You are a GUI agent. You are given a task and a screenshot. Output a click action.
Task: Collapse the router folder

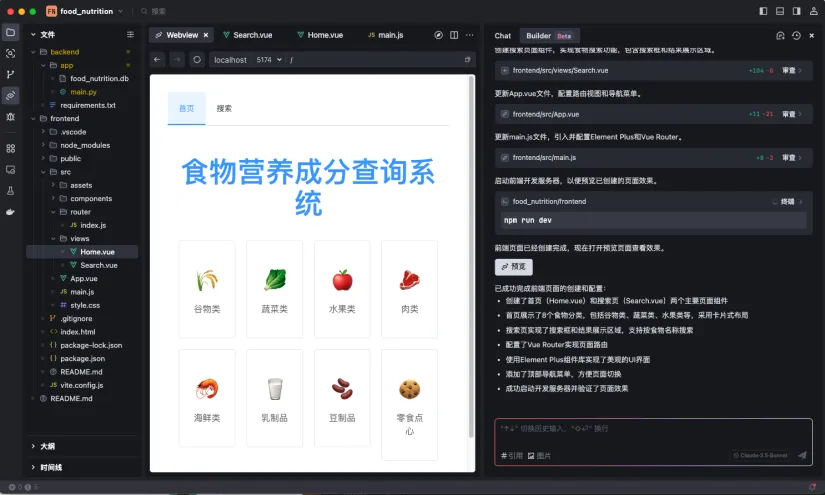click(x=53, y=212)
